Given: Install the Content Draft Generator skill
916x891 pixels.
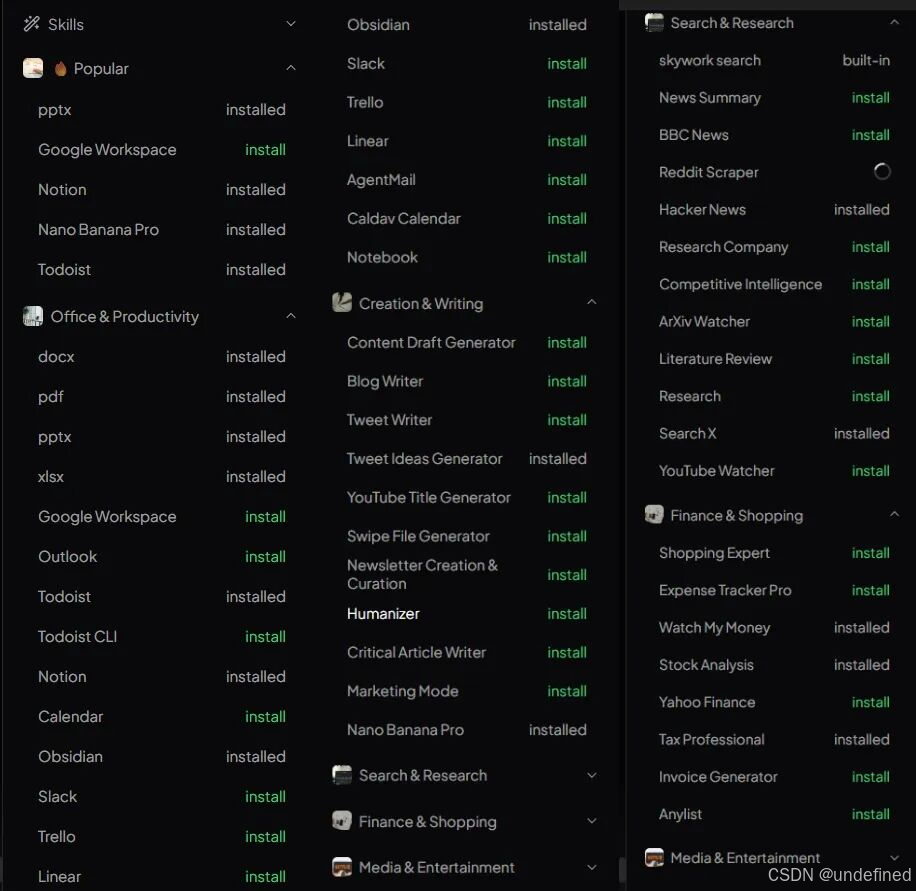Looking at the screenshot, I should [567, 342].
